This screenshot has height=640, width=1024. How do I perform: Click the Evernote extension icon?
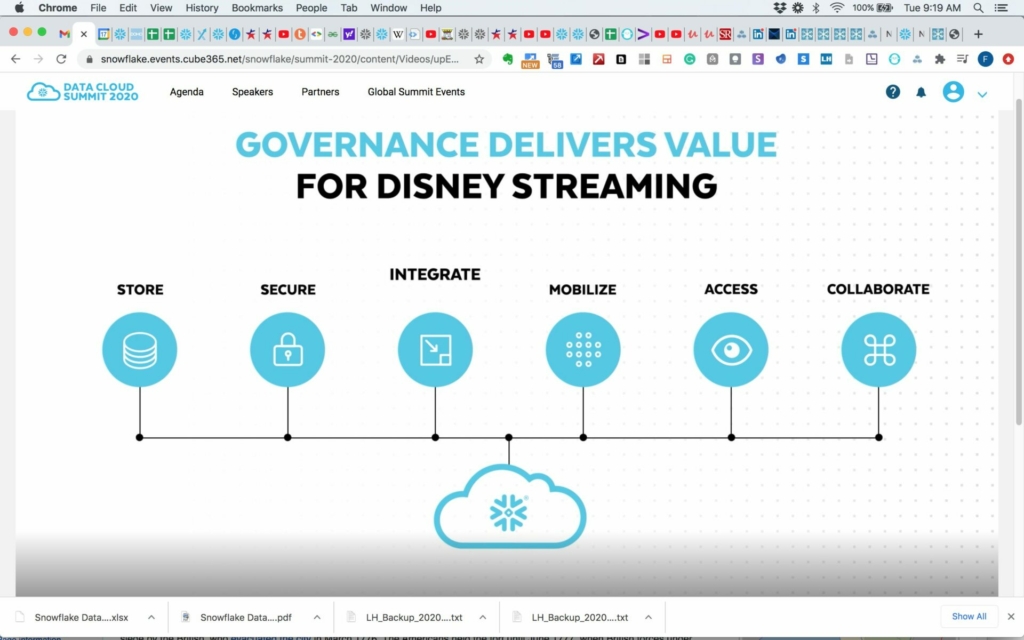pyautogui.click(x=507, y=59)
